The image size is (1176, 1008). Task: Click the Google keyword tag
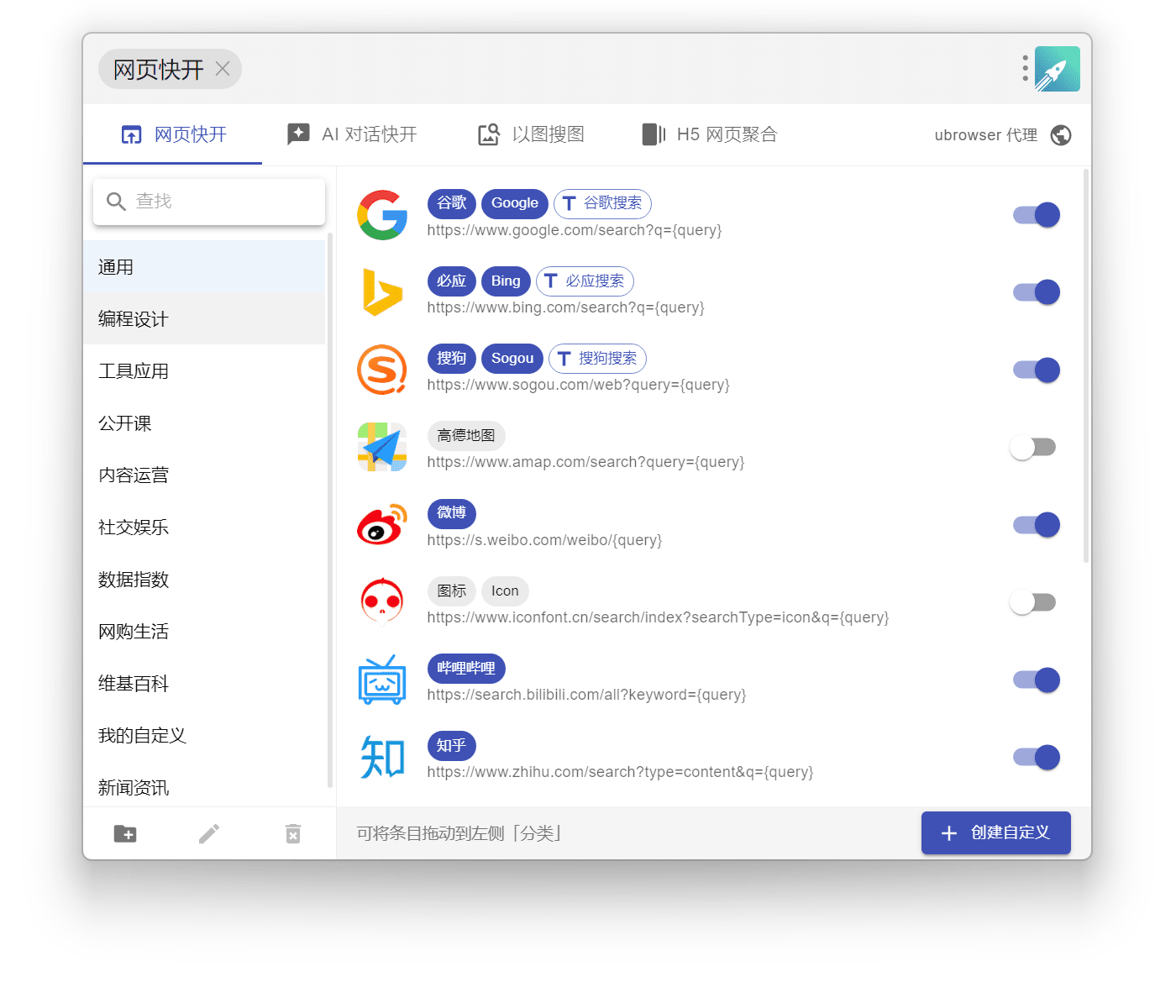[x=515, y=203]
